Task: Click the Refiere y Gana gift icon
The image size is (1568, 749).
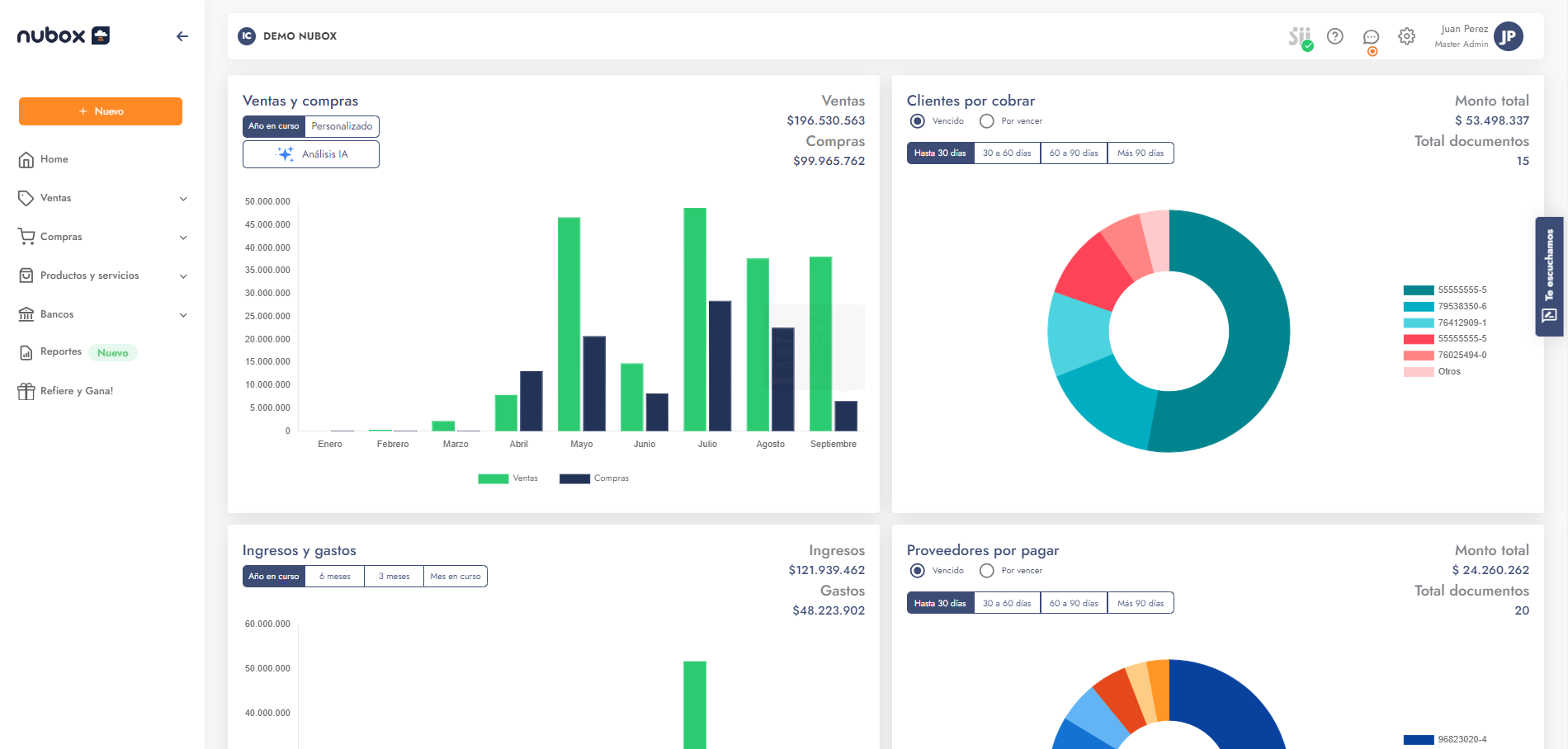Action: point(26,391)
